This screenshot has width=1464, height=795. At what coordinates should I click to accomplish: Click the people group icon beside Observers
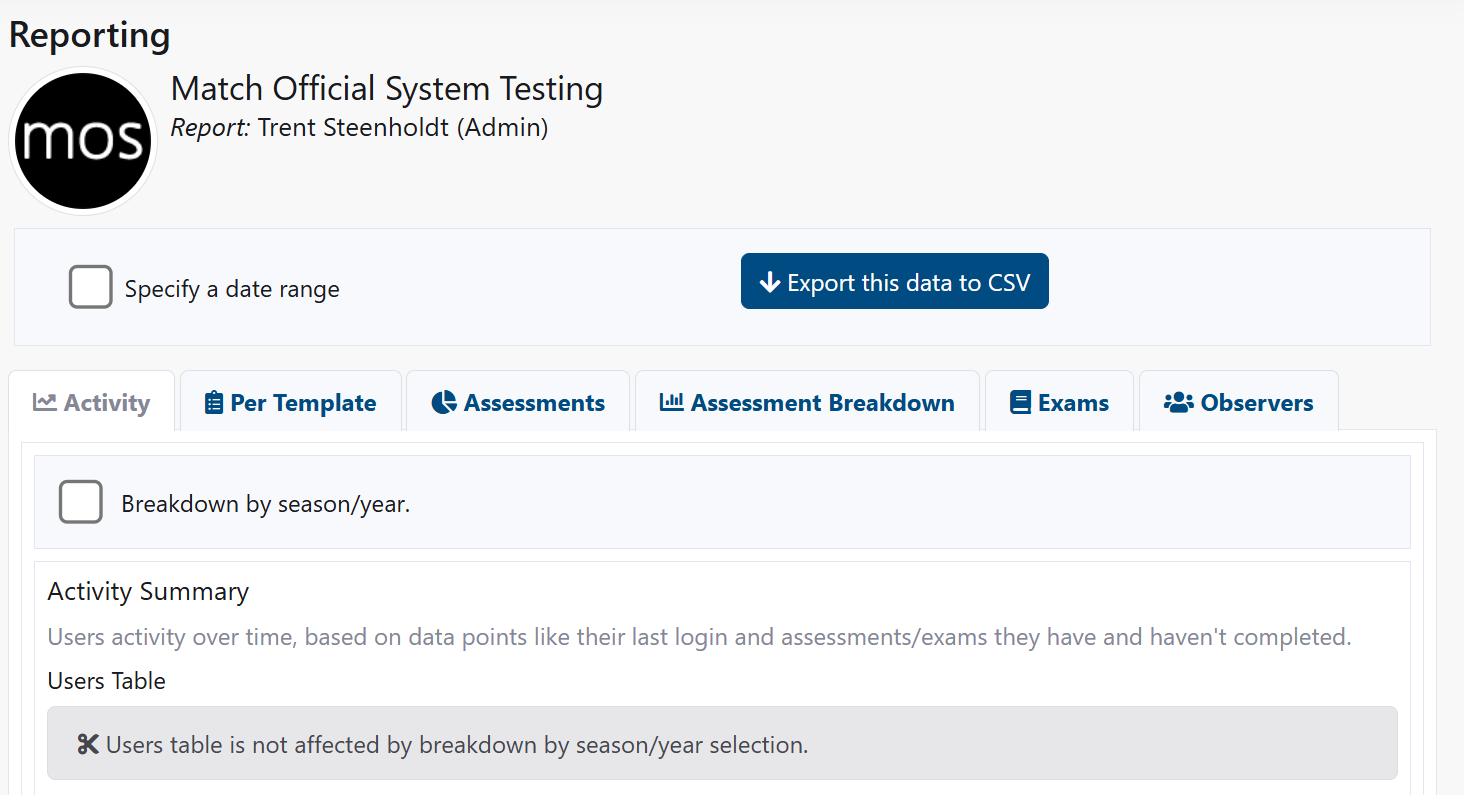(1178, 403)
